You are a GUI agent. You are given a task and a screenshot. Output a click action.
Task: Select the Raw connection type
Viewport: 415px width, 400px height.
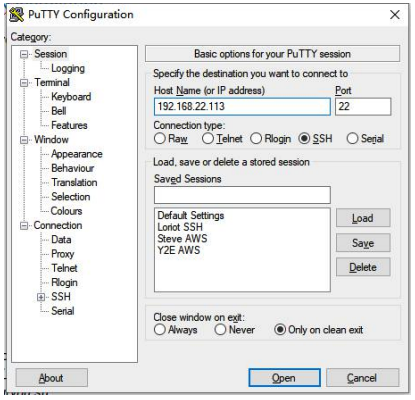(x=160, y=138)
